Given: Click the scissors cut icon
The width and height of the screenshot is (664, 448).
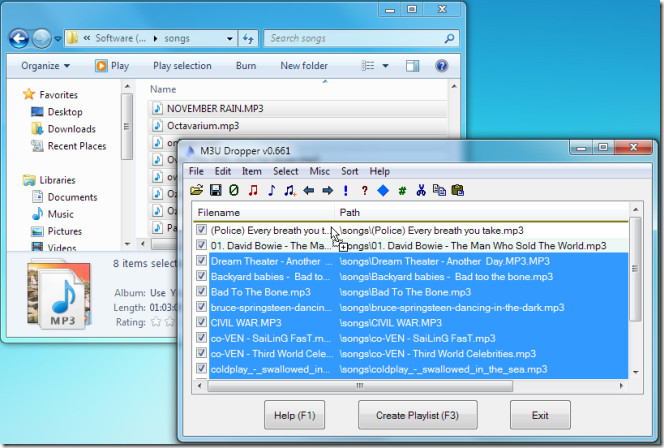Looking at the screenshot, I should [x=421, y=190].
